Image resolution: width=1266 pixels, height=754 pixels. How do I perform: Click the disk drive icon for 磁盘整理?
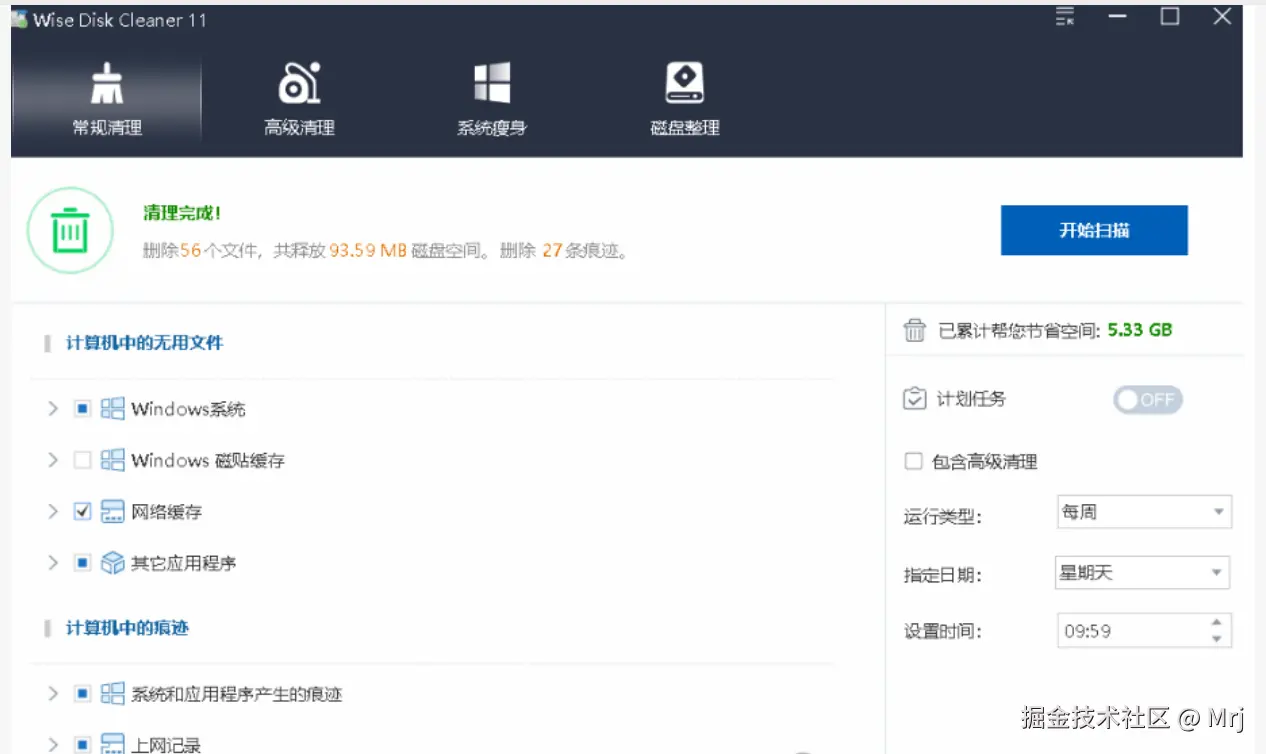pos(685,83)
